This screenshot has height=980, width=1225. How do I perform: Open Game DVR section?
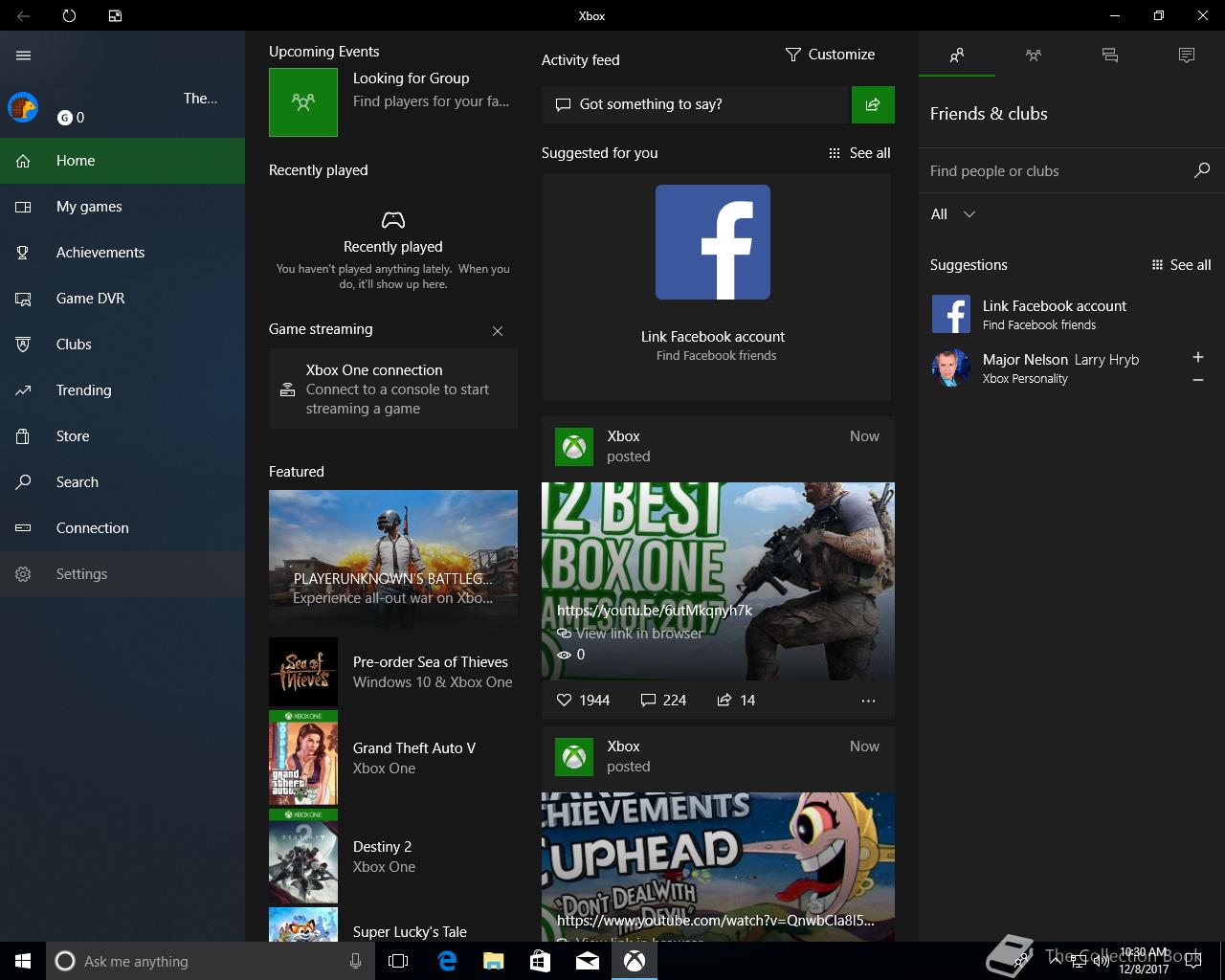click(122, 299)
